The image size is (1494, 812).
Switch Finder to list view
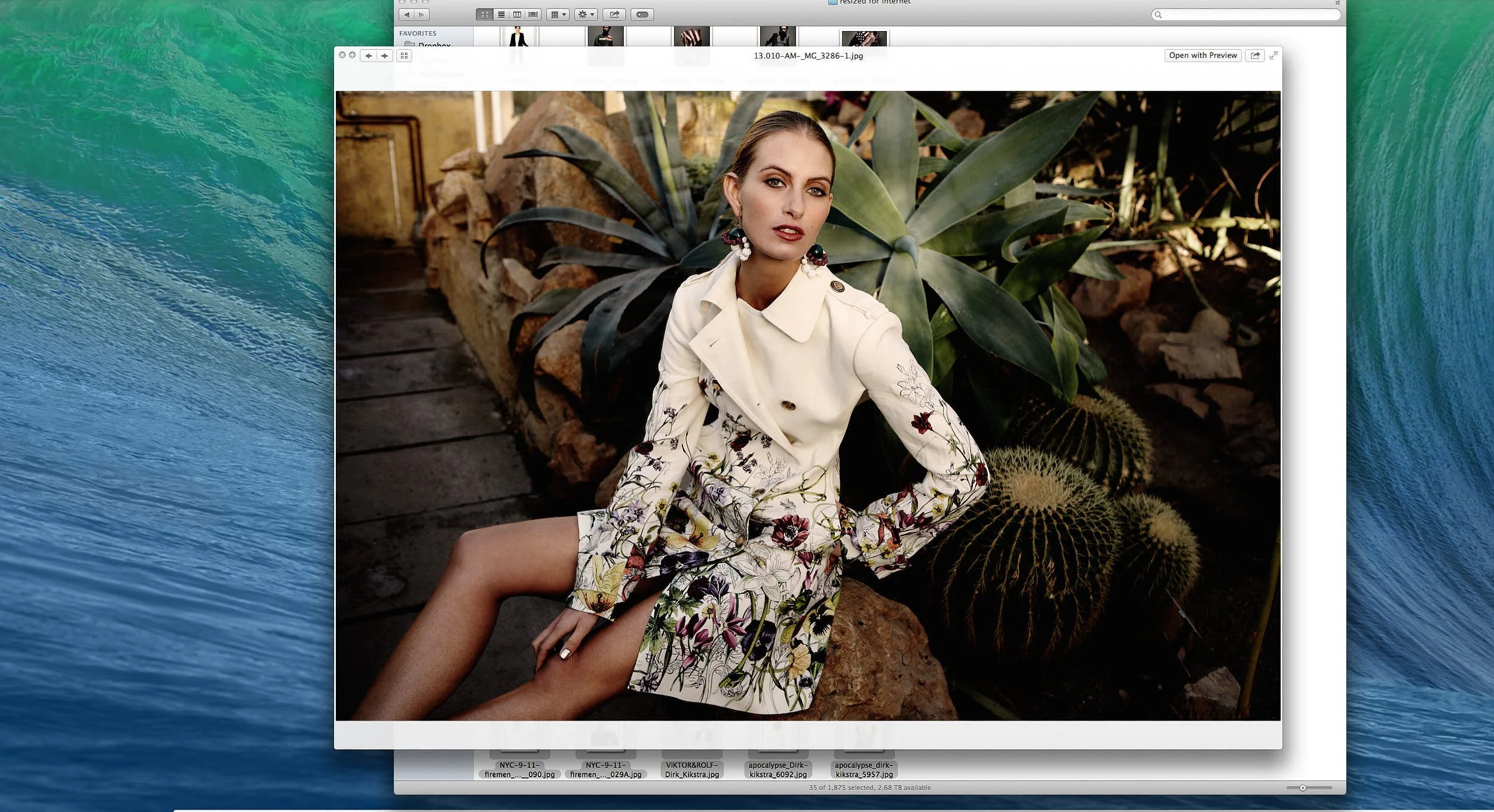(501, 15)
